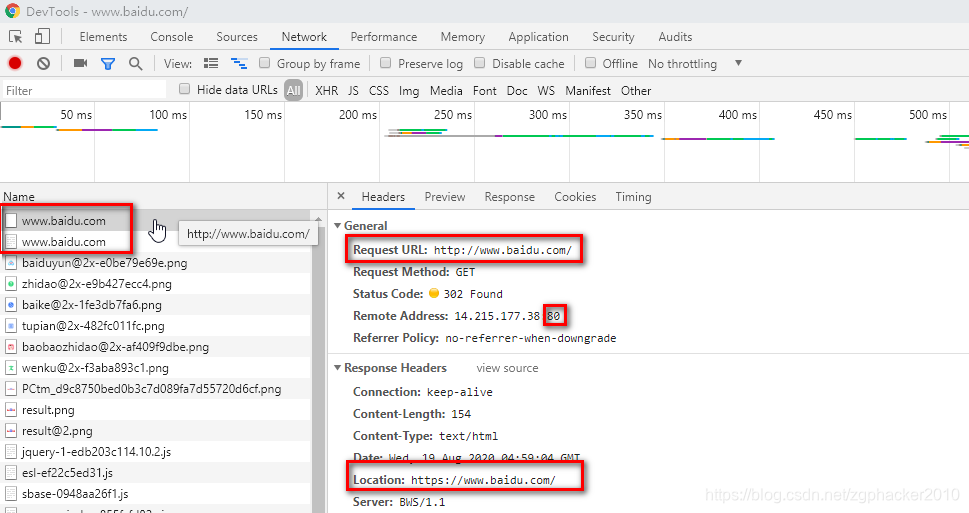Filter requests by CSS
Screen dimensions: 969x513
click(x=379, y=90)
